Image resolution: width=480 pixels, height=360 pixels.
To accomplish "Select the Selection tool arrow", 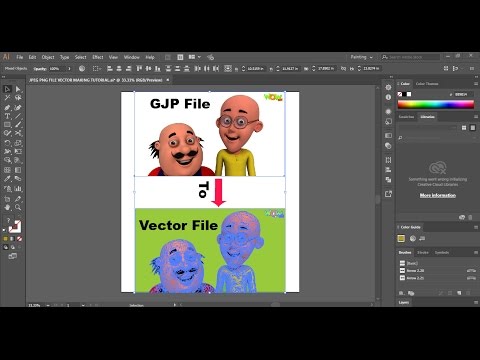I will (x=7, y=89).
